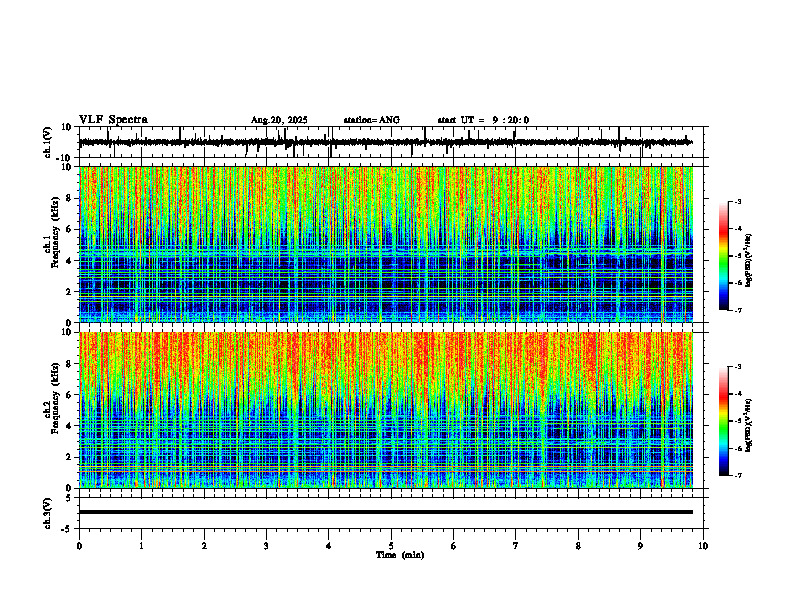
Task: Click time-axis tick label 3
Action: pos(266,546)
